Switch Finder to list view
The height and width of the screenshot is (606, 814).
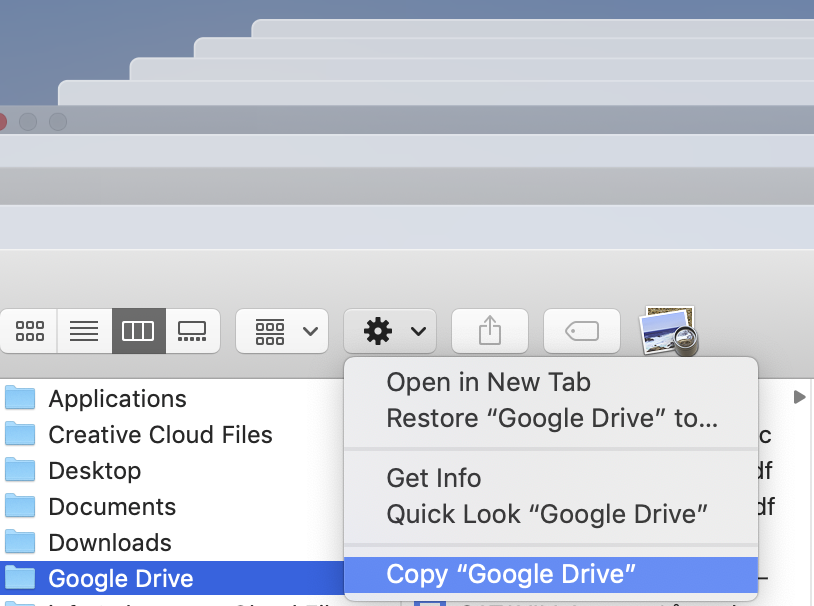pos(84,331)
